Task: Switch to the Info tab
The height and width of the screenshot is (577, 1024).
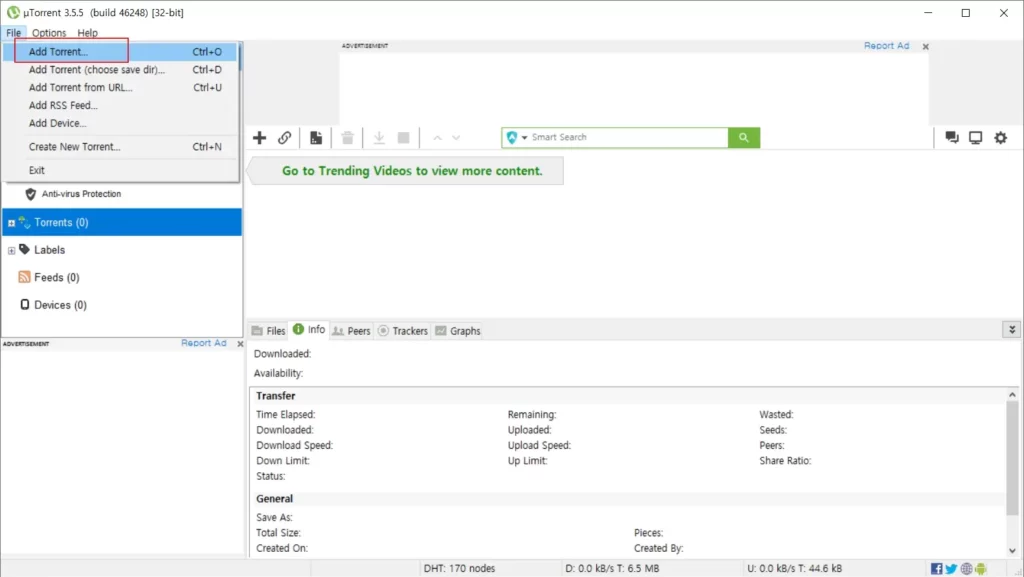Action: 309,330
